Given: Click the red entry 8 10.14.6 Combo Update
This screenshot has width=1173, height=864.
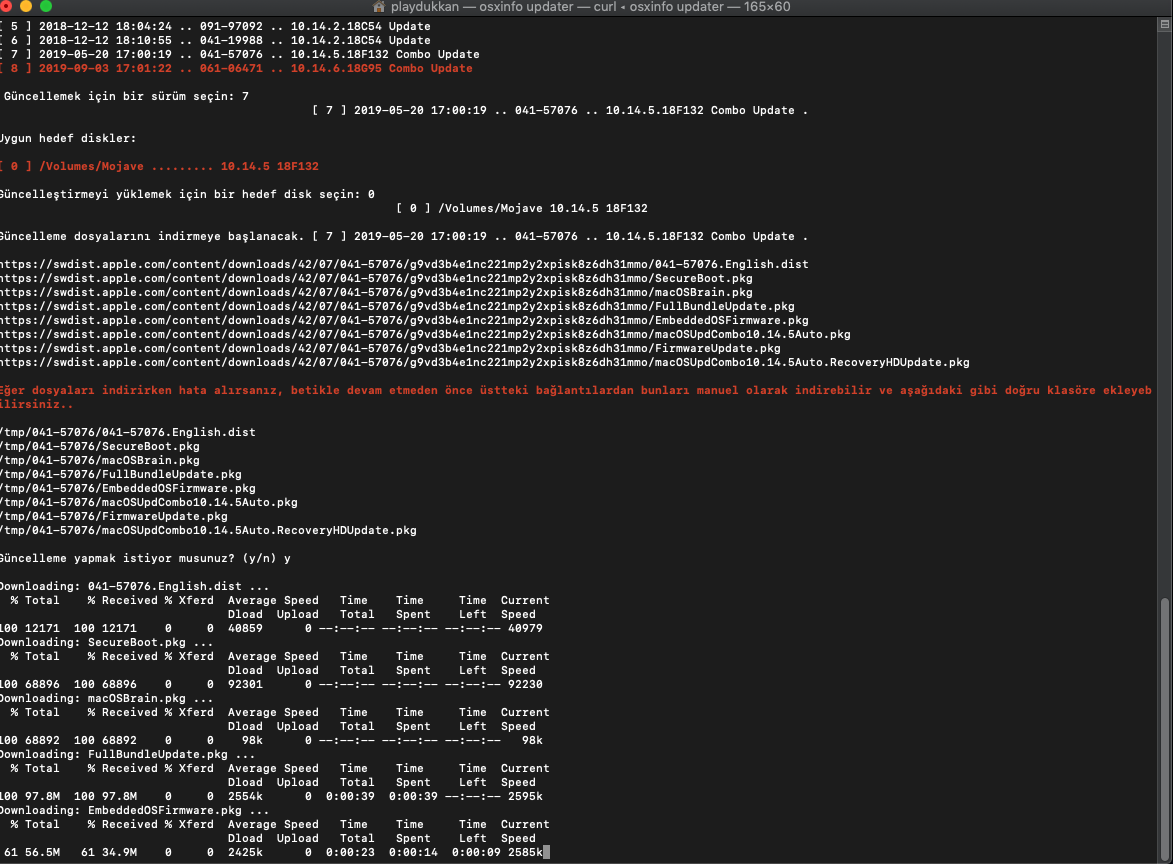Looking at the screenshot, I should click(236, 68).
